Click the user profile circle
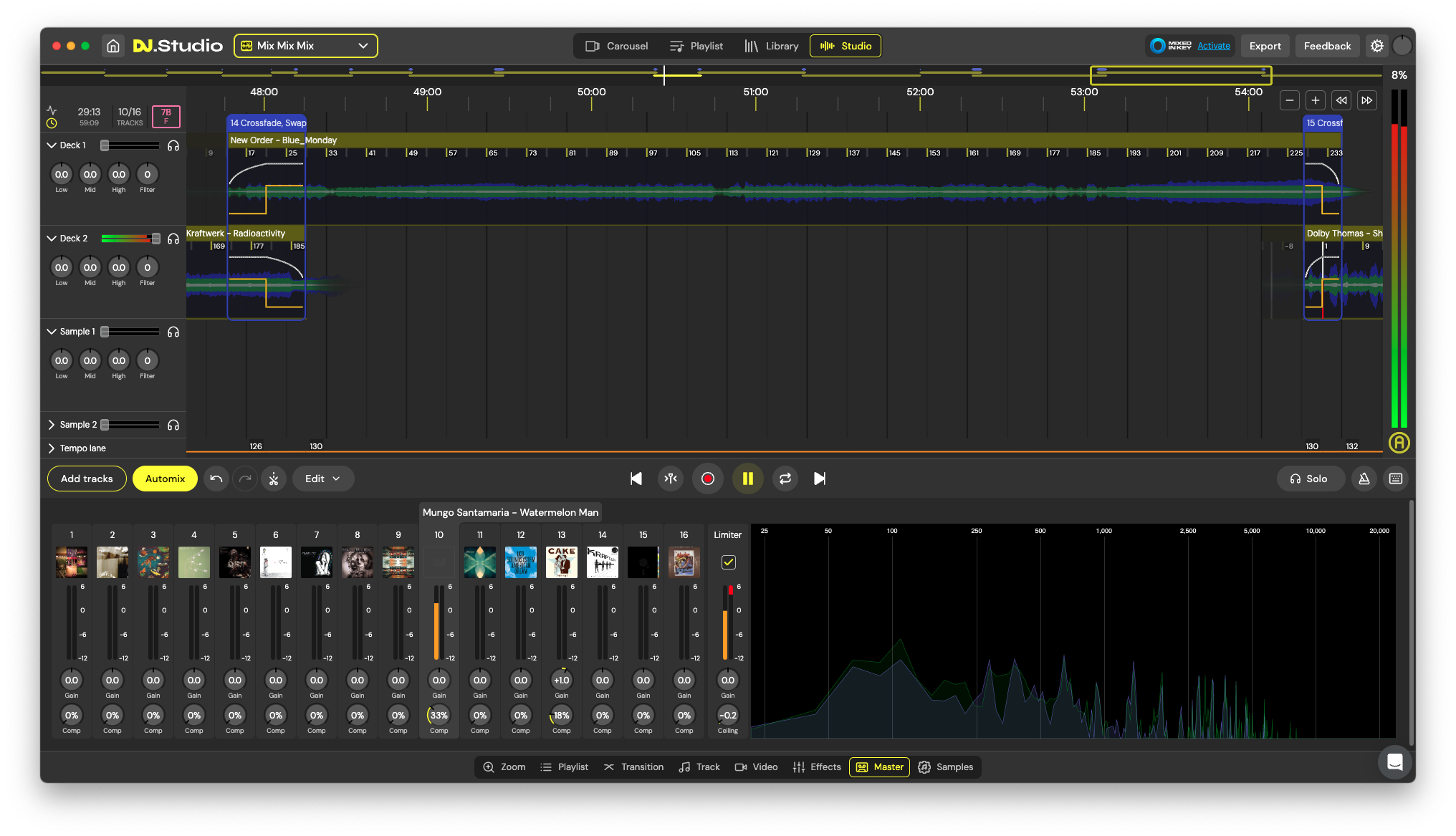 [1402, 46]
